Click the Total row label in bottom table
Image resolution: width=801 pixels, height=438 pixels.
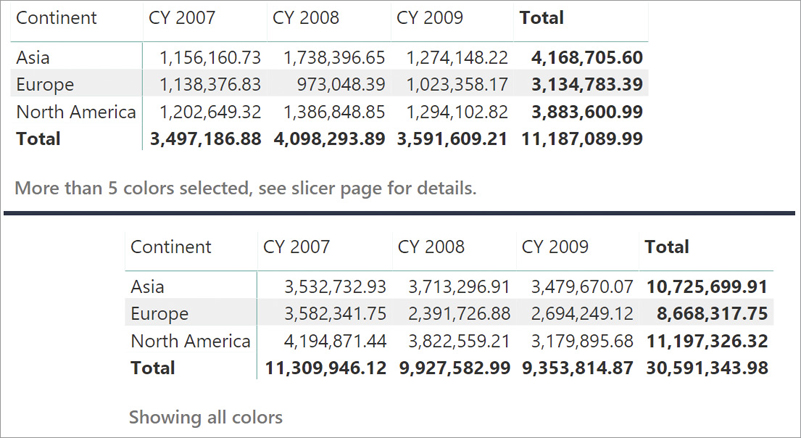point(153,368)
